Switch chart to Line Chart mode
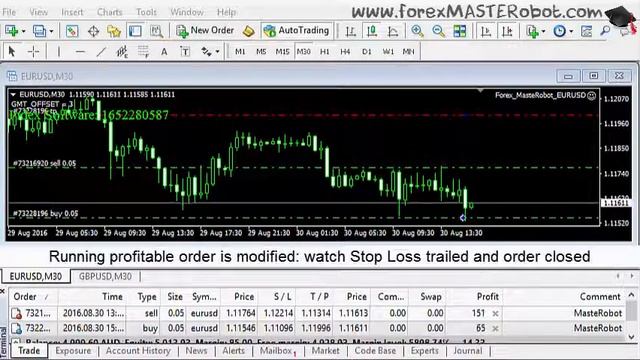 (393, 31)
